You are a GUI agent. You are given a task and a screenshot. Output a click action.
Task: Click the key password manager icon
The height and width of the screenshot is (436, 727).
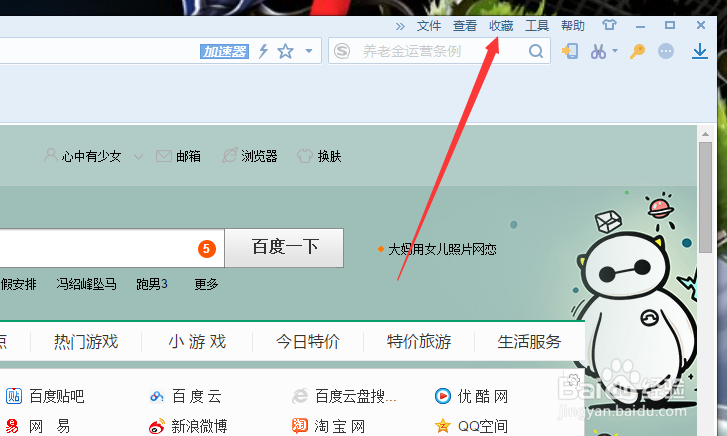(x=637, y=51)
